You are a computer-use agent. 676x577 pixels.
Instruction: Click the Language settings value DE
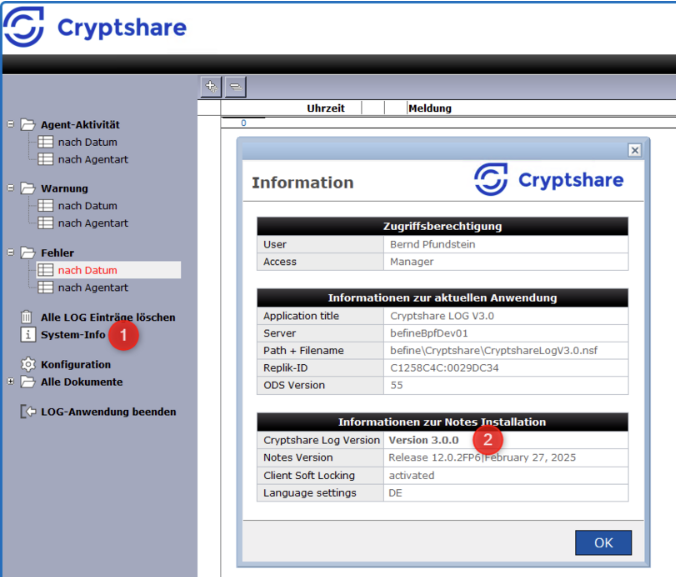395,492
